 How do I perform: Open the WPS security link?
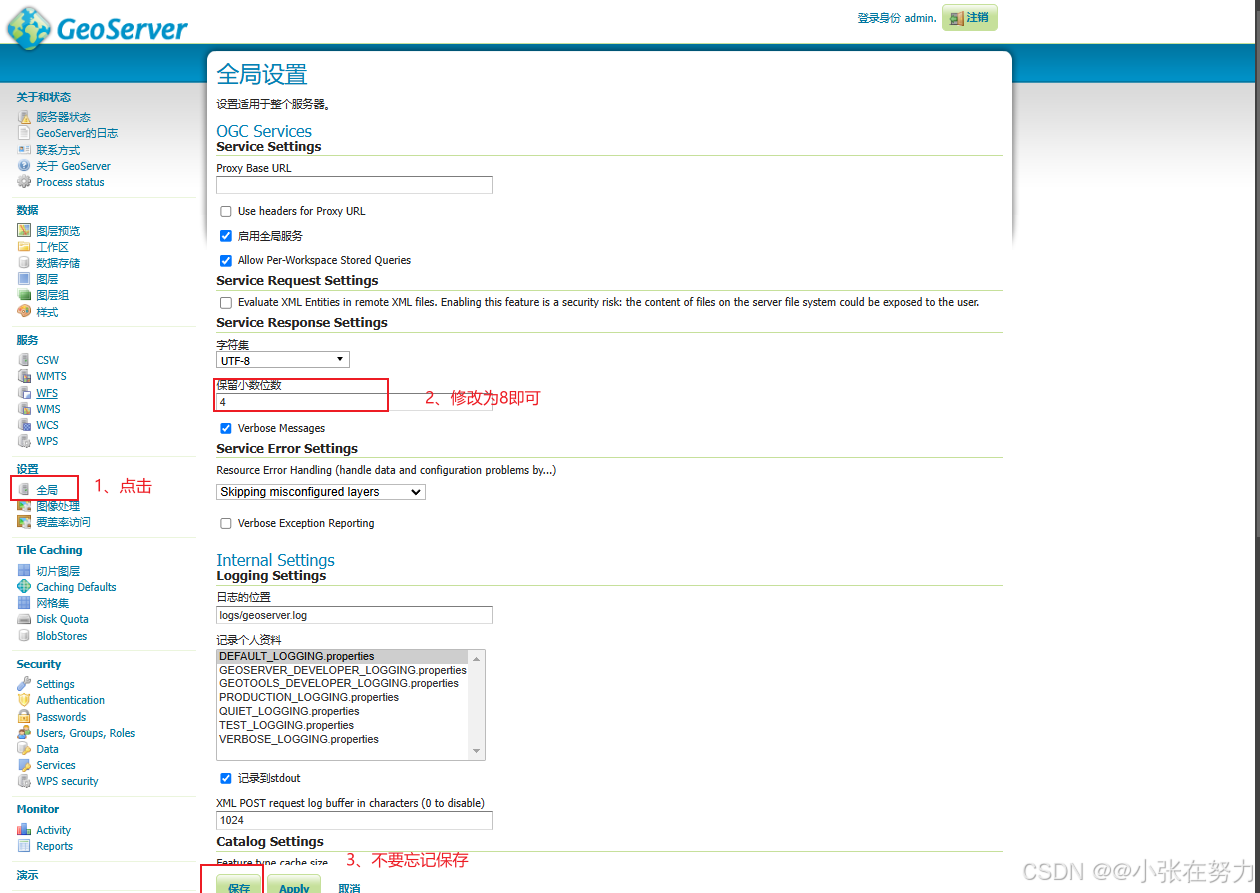coord(67,781)
